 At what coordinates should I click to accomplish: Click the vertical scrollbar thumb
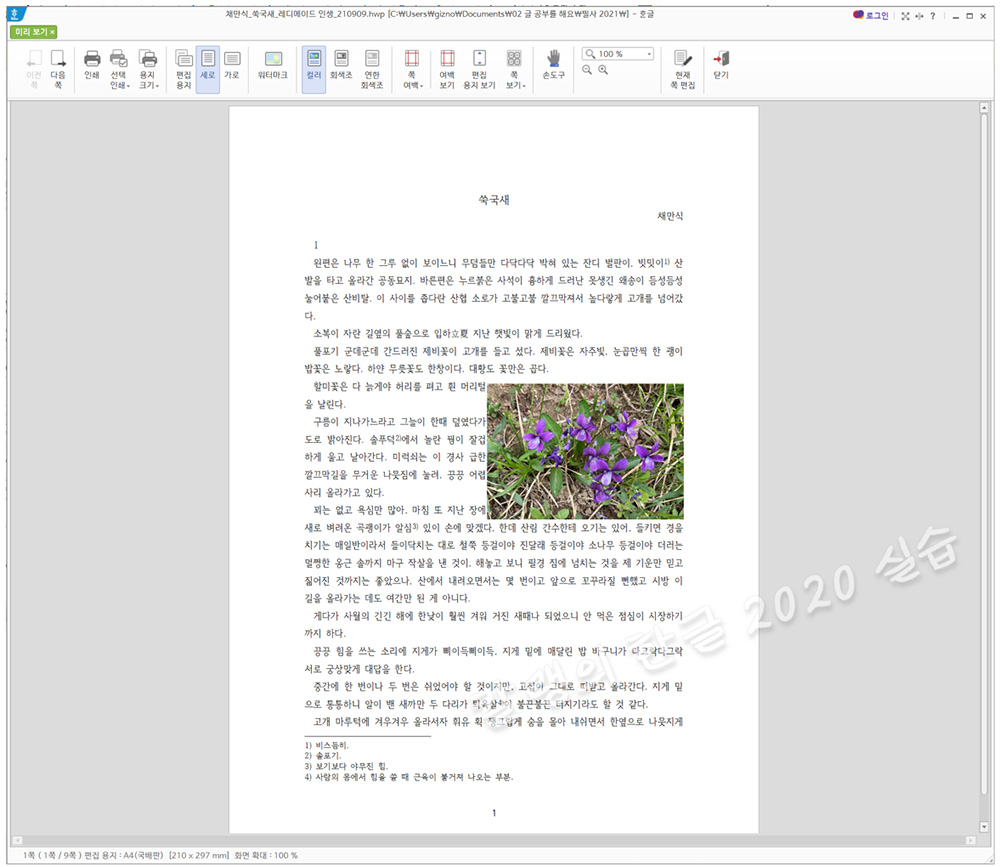[x=983, y=454]
